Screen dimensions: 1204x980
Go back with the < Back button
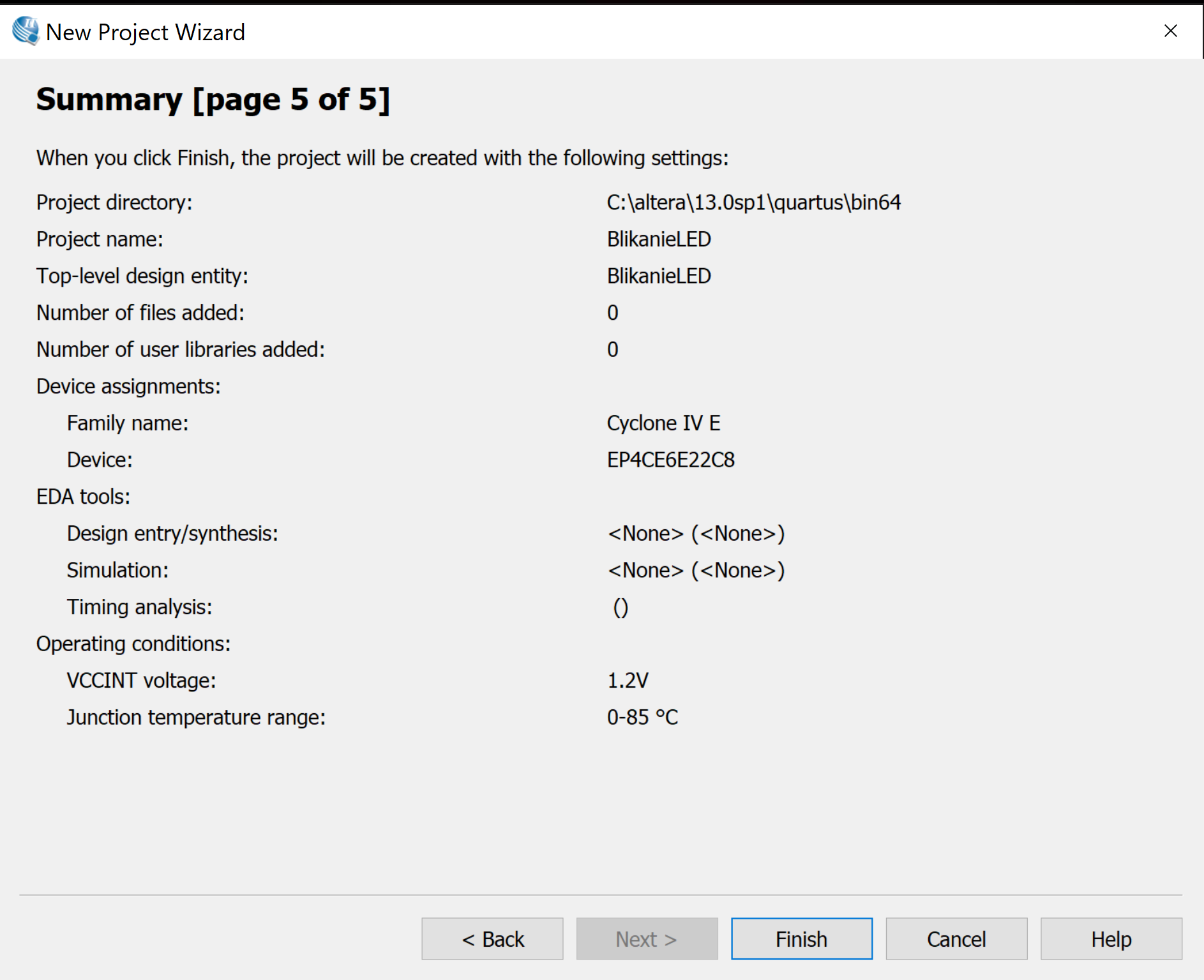point(492,939)
